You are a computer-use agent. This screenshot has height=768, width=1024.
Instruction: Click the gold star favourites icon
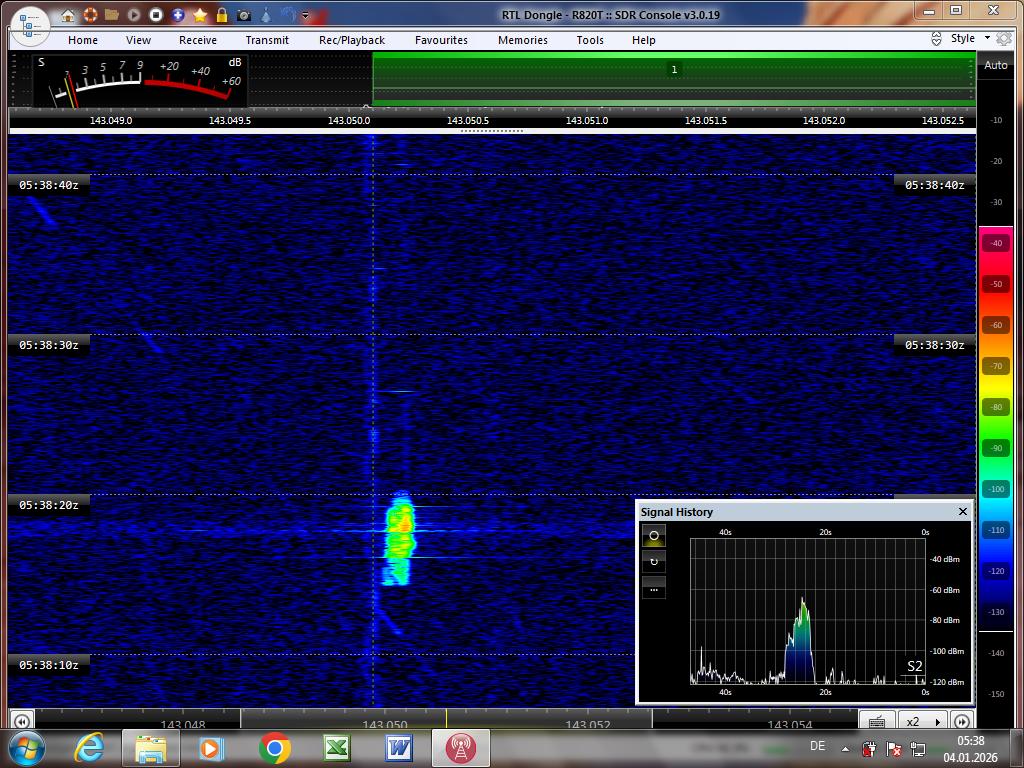tap(200, 15)
